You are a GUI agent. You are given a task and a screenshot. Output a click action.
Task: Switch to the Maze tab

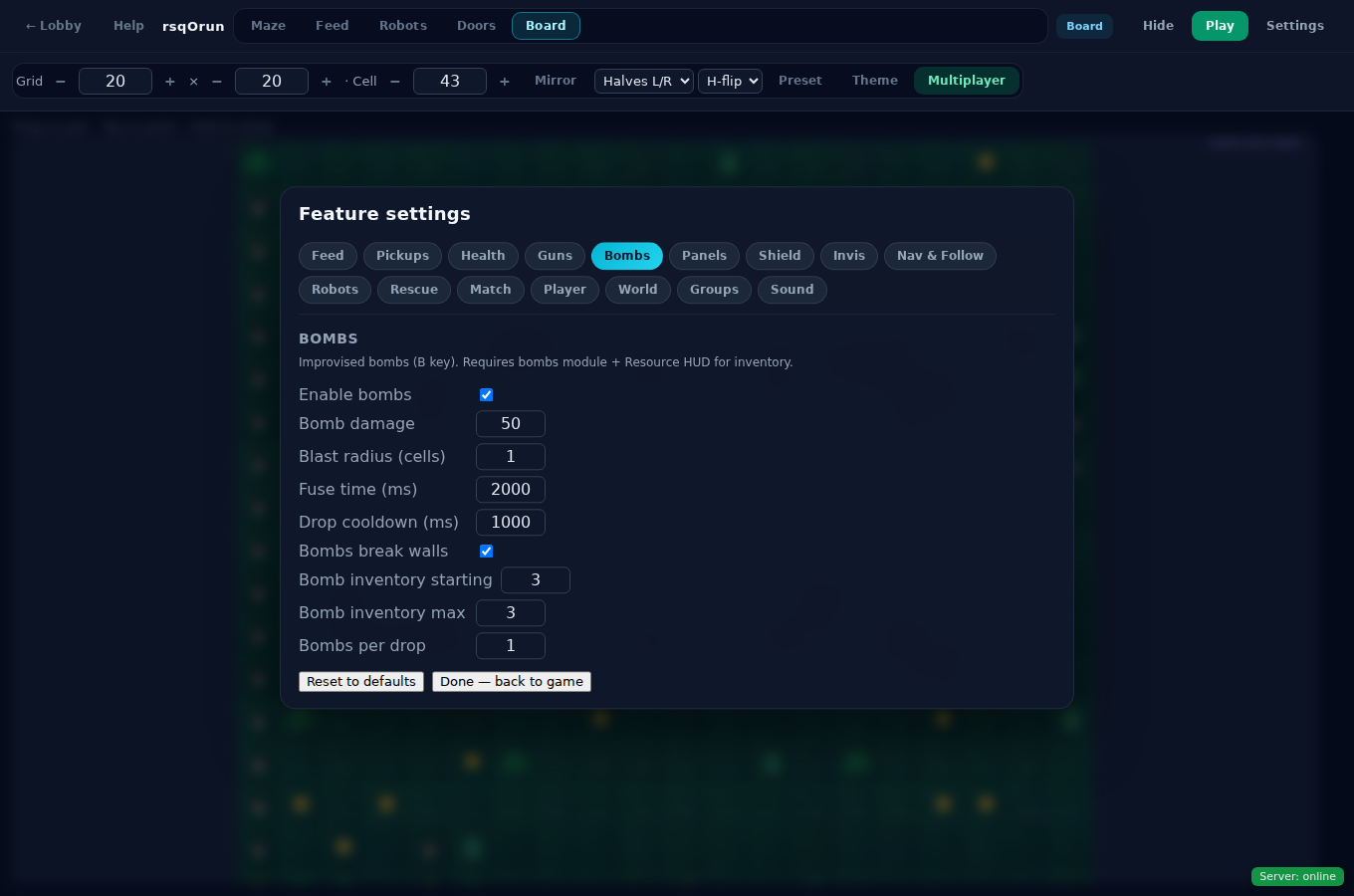click(269, 26)
